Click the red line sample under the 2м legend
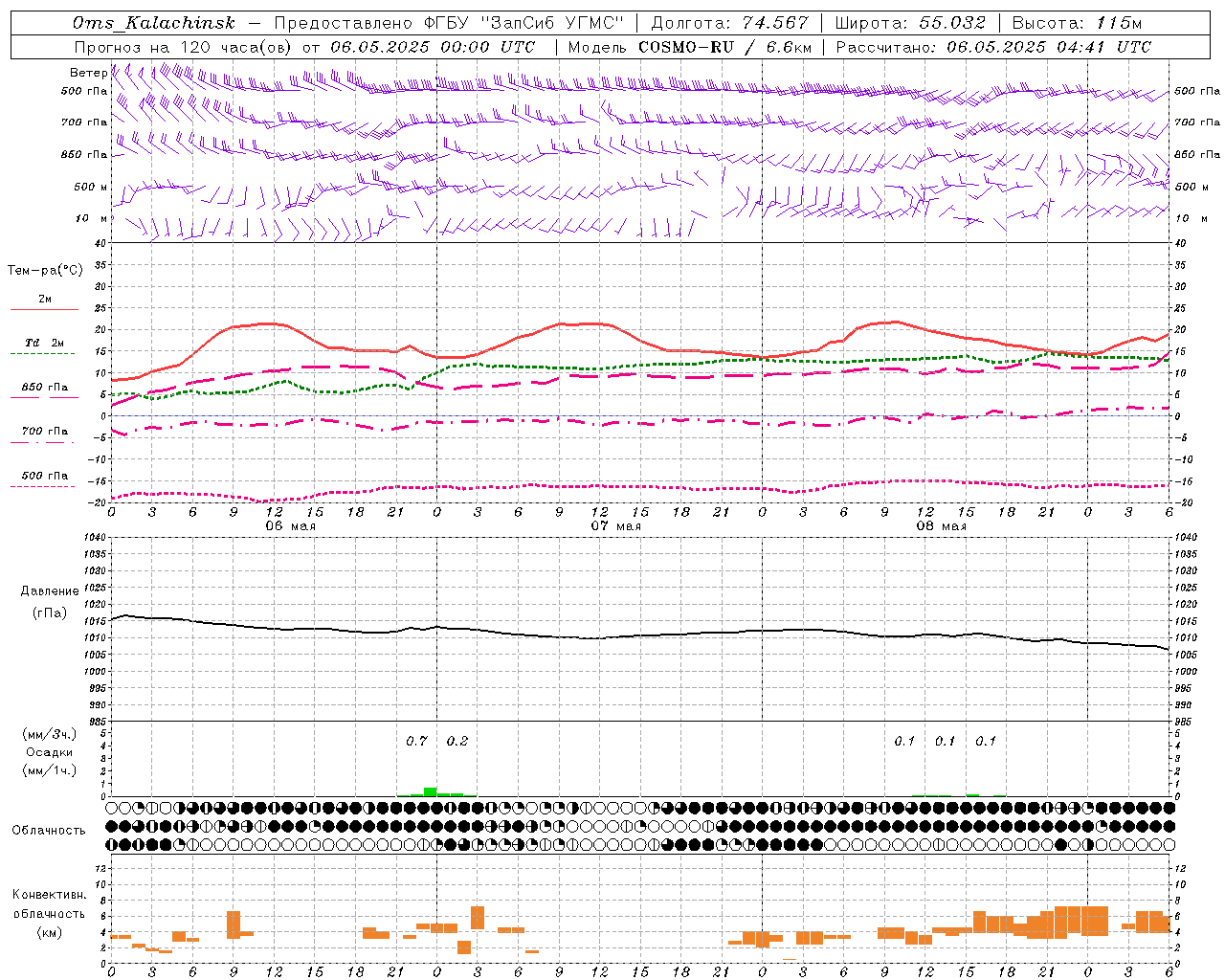1225x980 pixels. (44, 310)
